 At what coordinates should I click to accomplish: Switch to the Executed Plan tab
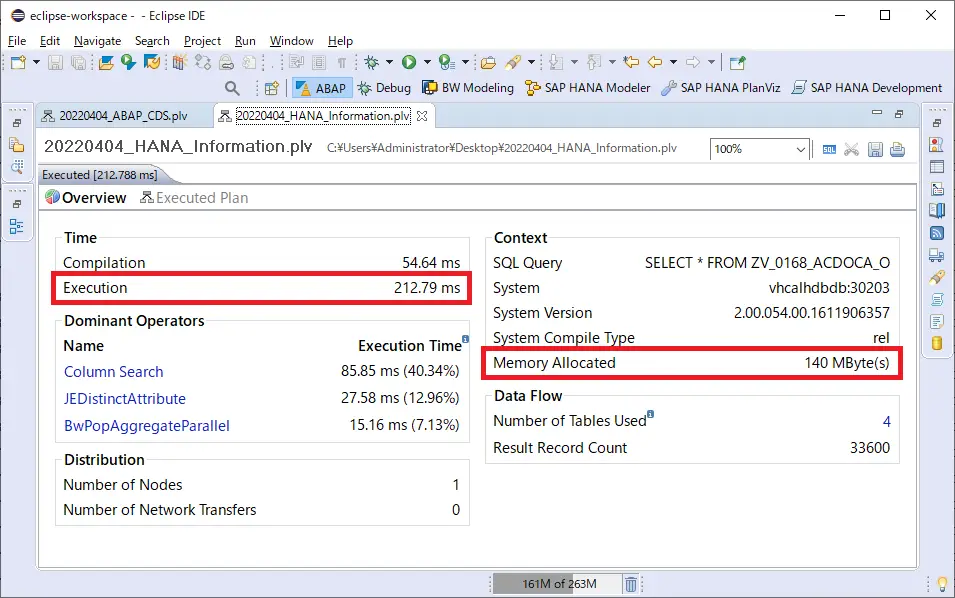pos(194,198)
